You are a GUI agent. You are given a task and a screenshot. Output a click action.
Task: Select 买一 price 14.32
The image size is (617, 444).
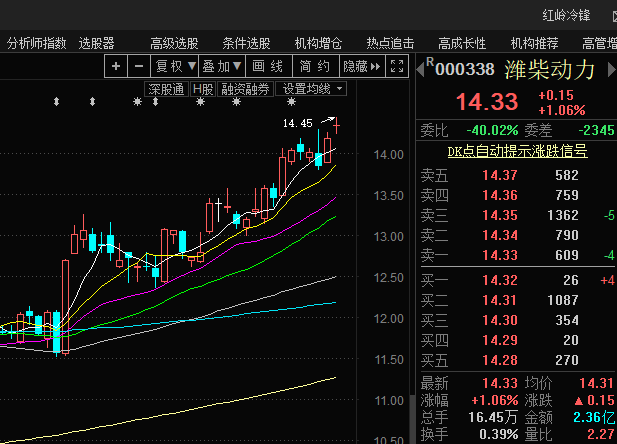500,280
